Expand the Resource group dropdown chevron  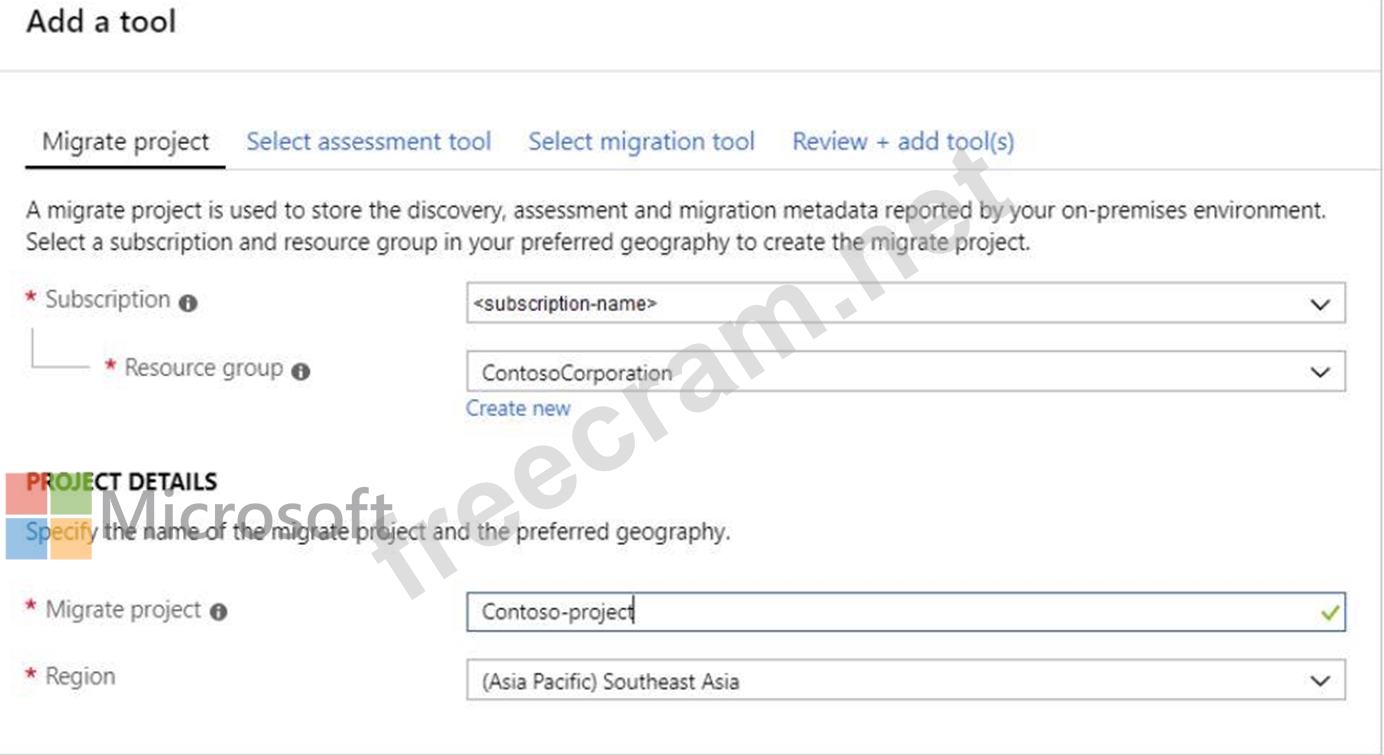(x=1320, y=372)
